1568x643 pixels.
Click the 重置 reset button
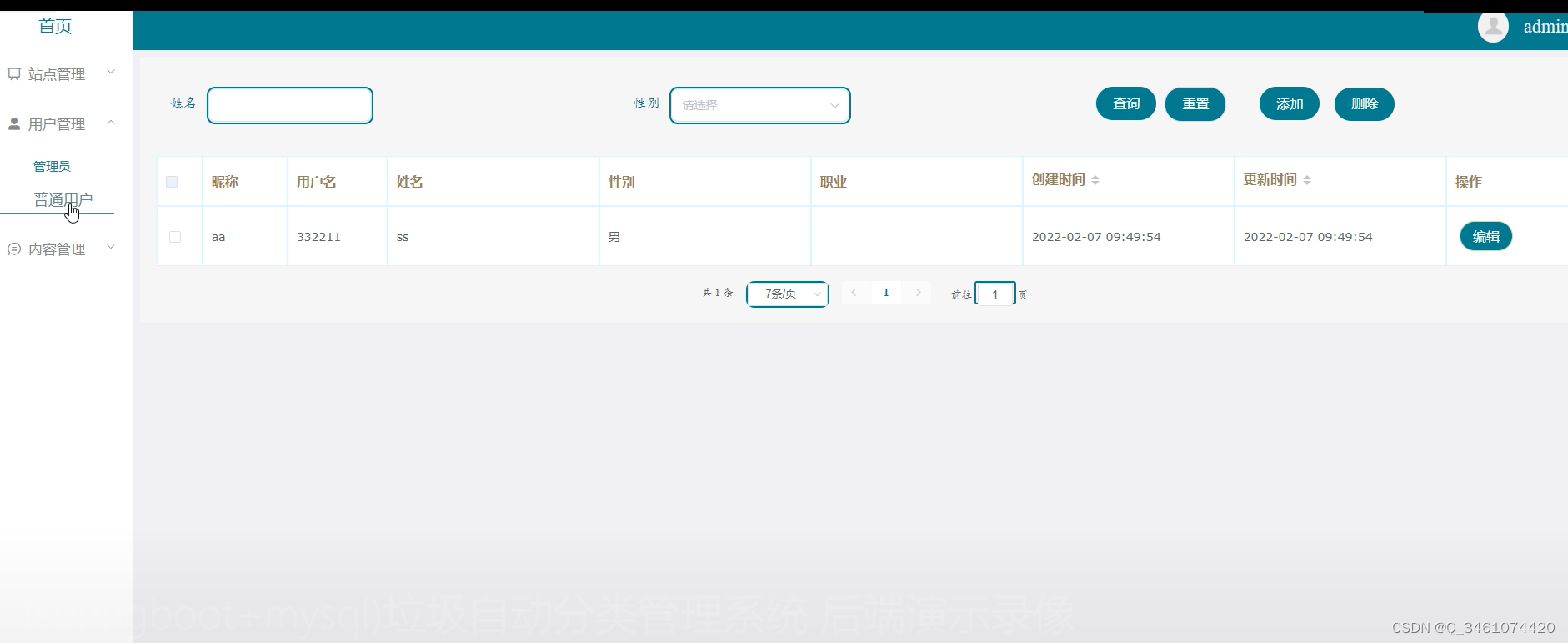click(1195, 103)
